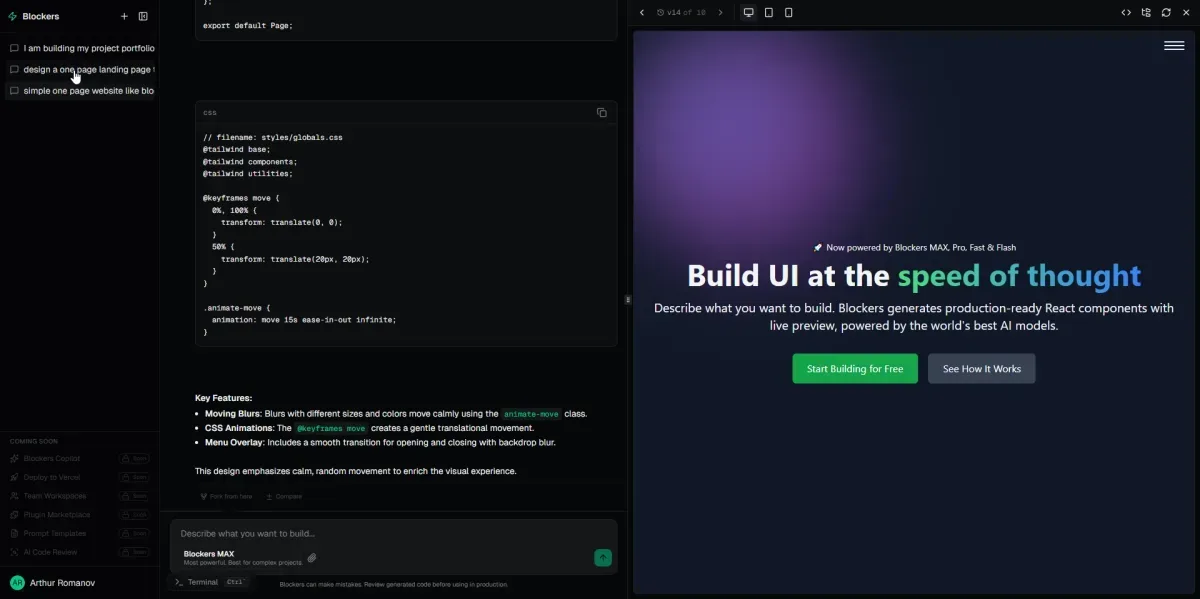Open the code view icon in preview toolbar
The height and width of the screenshot is (599, 1200).
[1126, 13]
